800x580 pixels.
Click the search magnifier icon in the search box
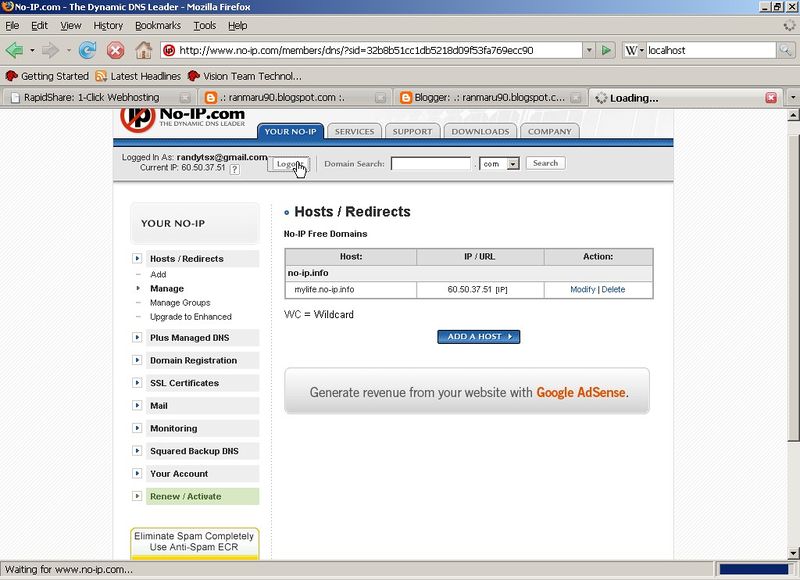click(x=785, y=50)
